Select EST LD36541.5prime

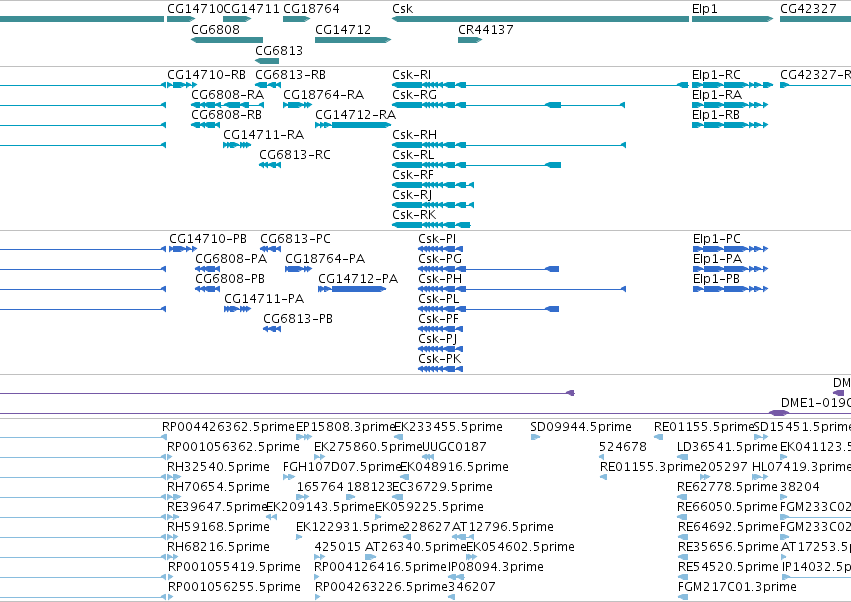click(727, 447)
